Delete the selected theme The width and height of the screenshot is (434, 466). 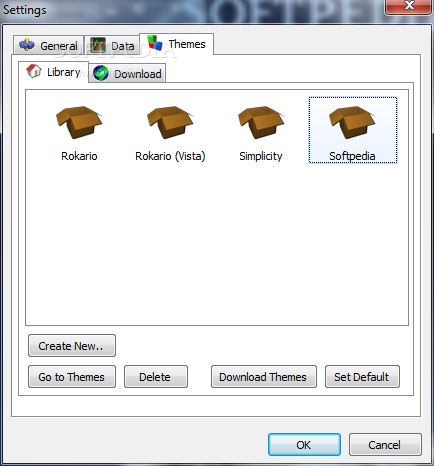tap(156, 377)
